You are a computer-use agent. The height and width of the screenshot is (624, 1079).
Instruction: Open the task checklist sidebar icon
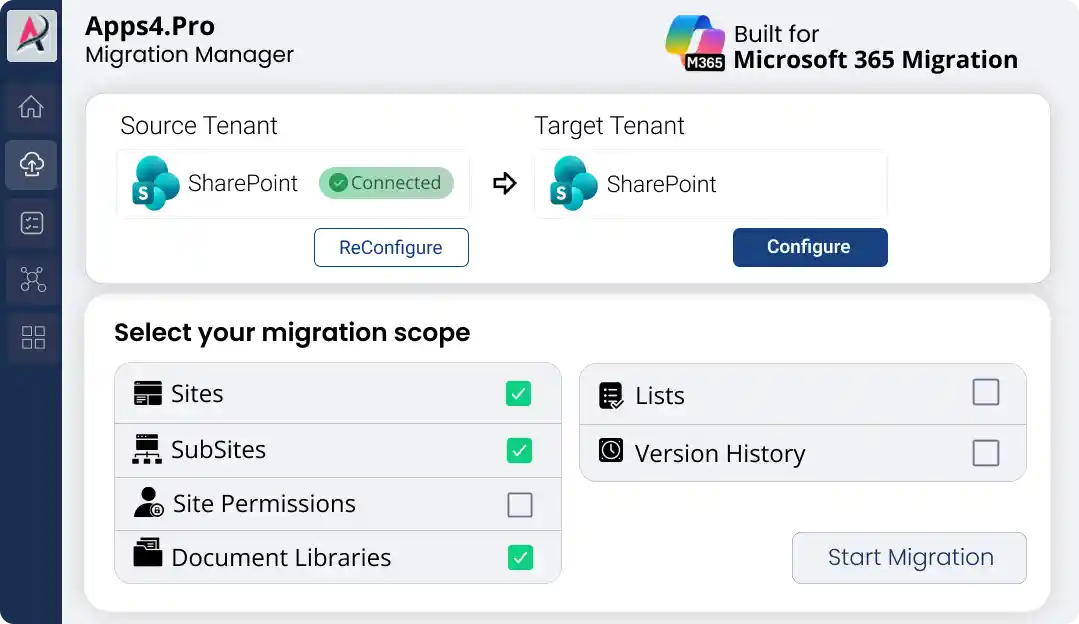pyautogui.click(x=32, y=223)
